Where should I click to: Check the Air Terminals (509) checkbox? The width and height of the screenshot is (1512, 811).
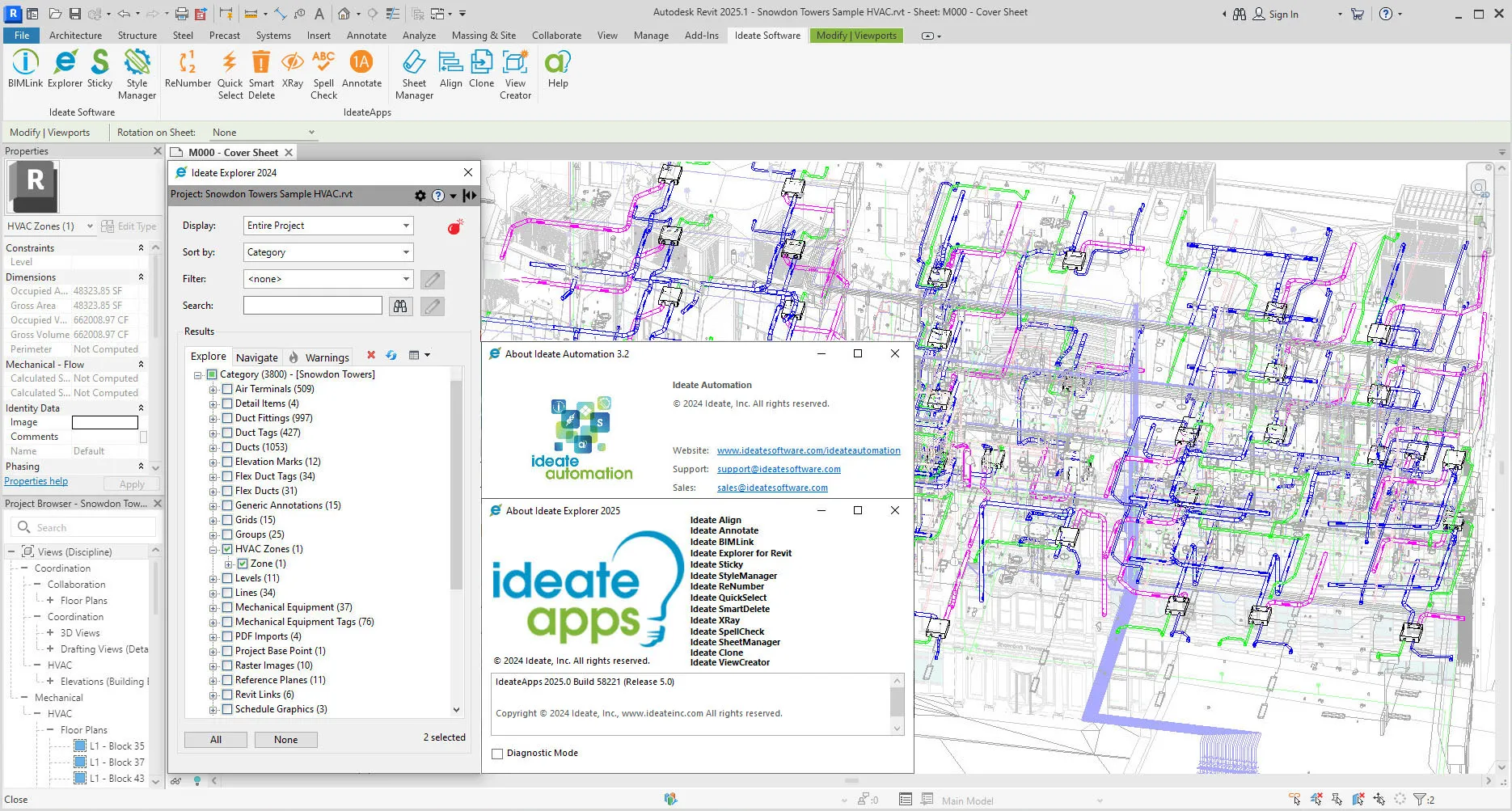pos(227,389)
